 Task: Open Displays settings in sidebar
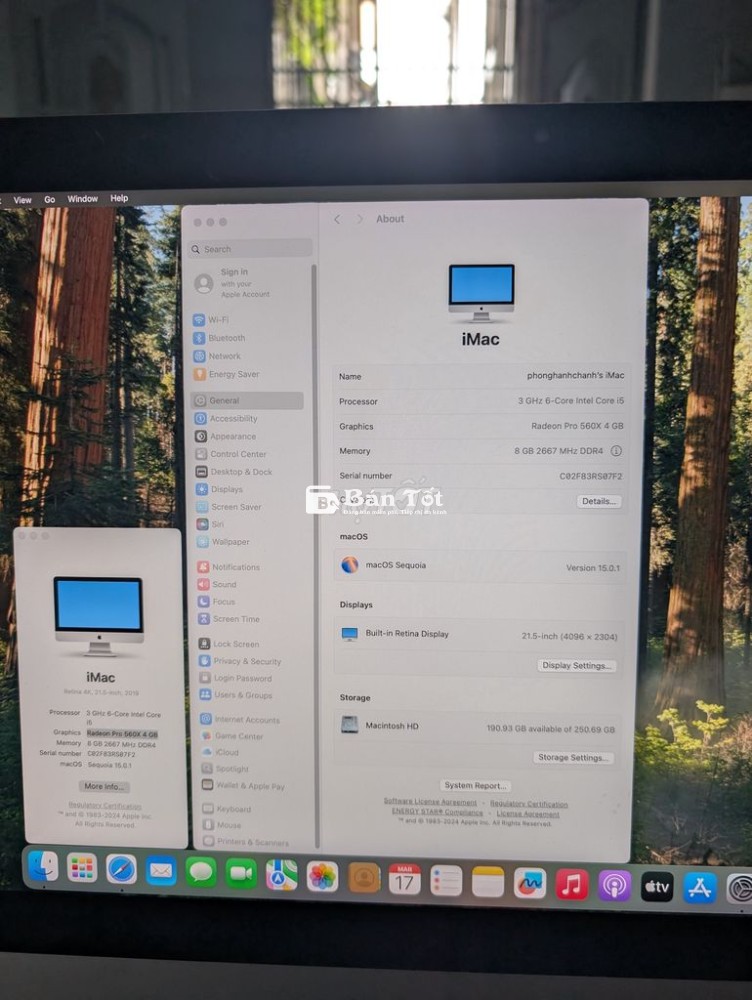point(219,489)
